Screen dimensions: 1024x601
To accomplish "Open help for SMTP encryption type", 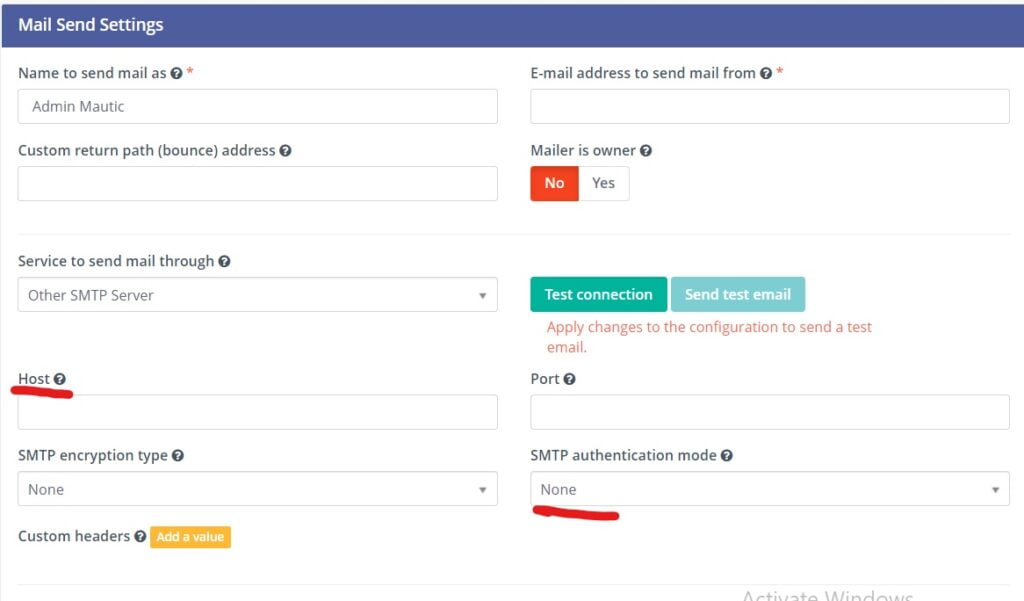I will 178,456.
